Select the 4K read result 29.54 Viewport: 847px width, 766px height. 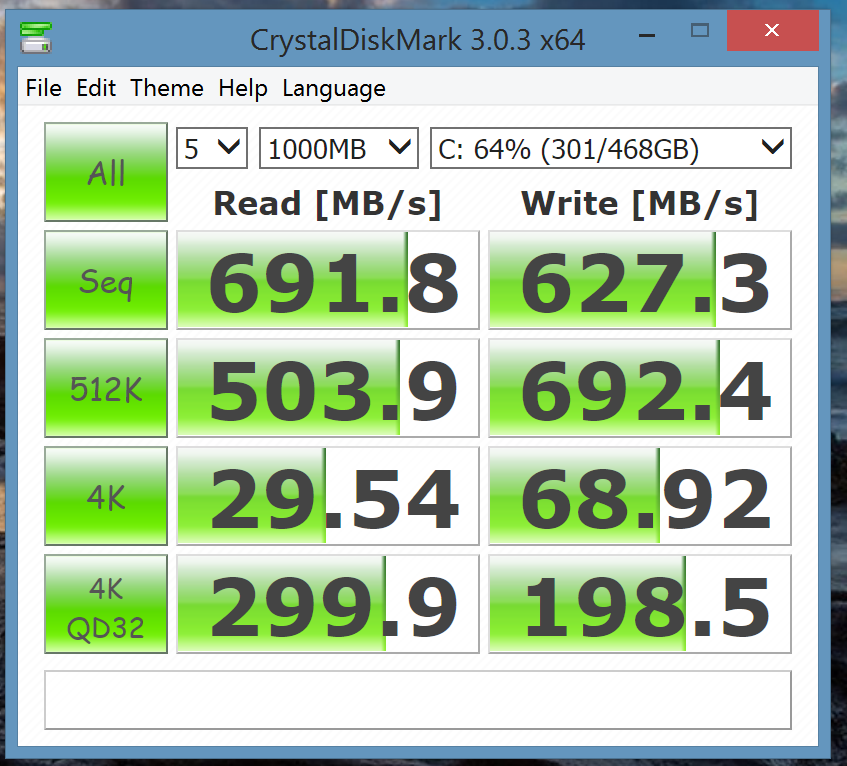pos(328,496)
